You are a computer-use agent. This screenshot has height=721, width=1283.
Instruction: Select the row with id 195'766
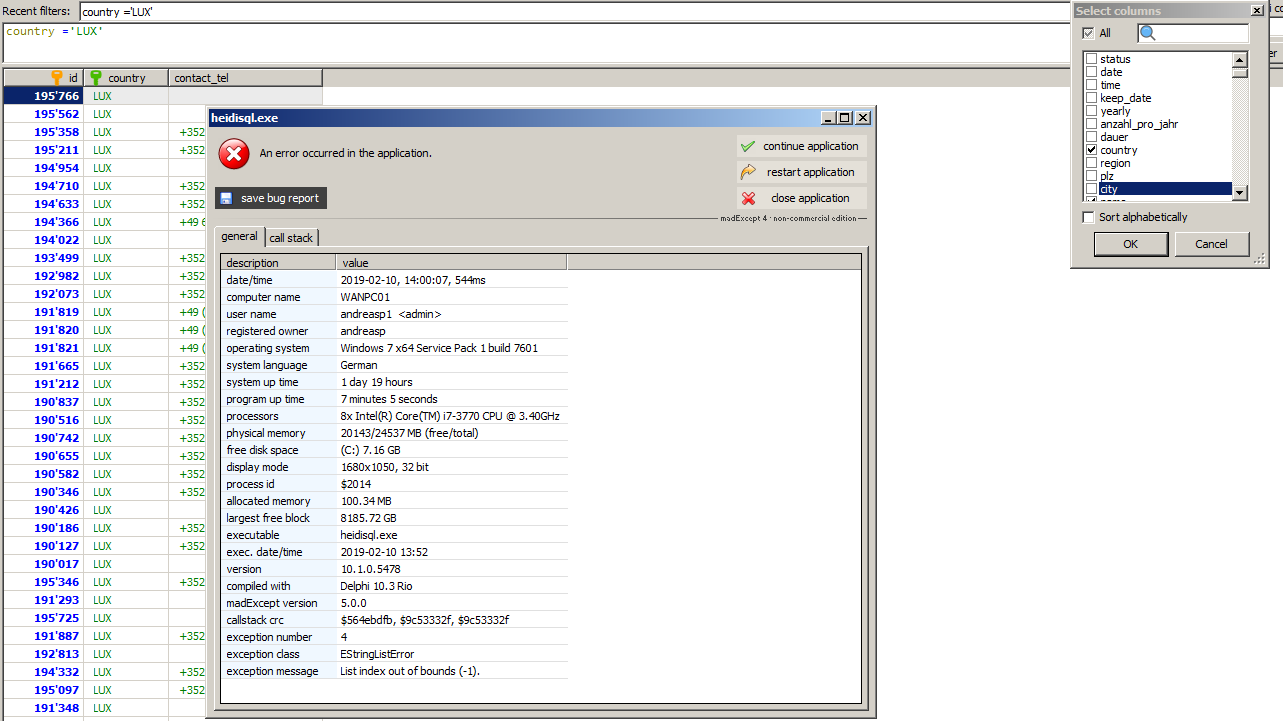pos(163,96)
